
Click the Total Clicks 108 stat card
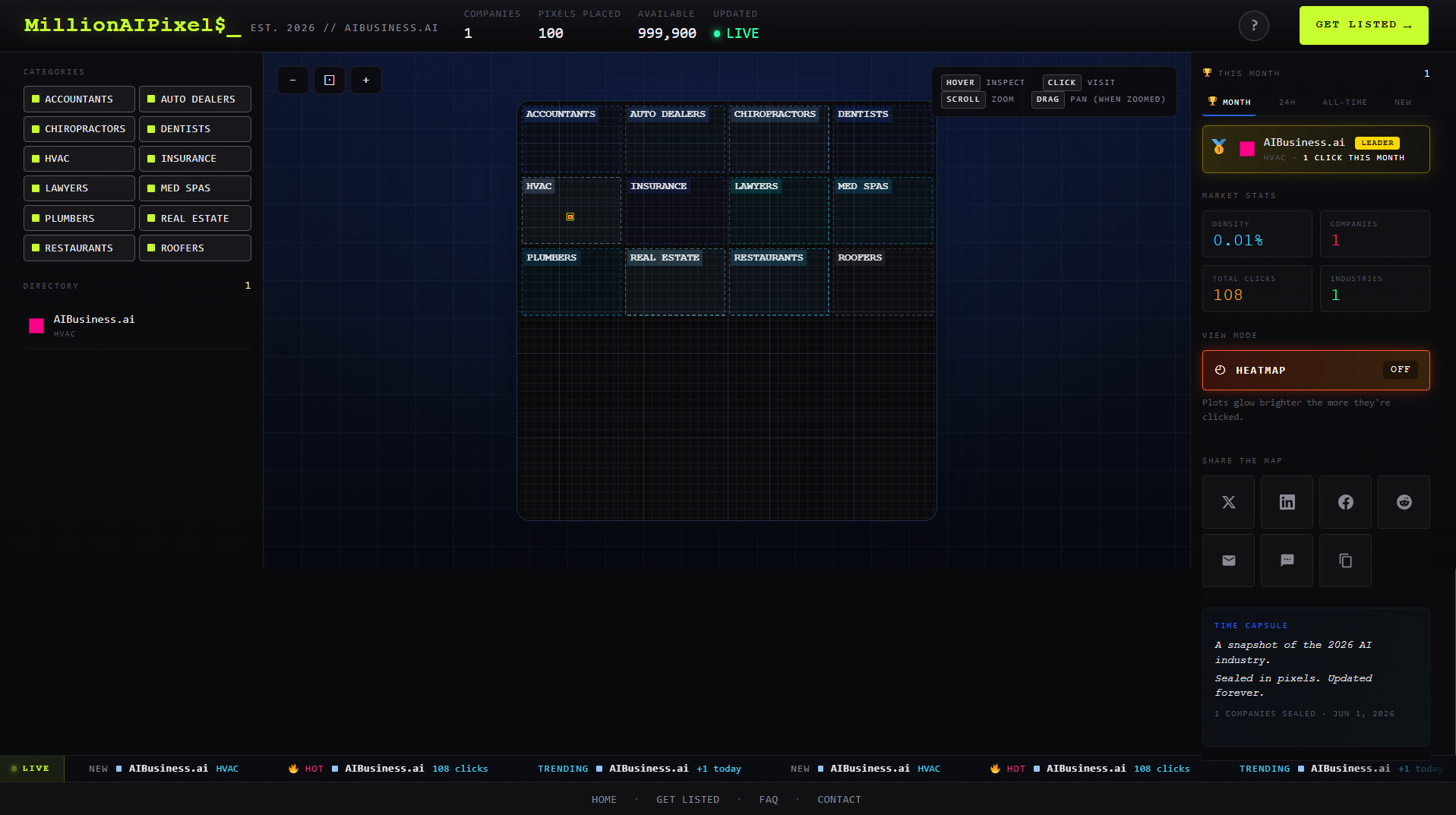pos(1257,289)
